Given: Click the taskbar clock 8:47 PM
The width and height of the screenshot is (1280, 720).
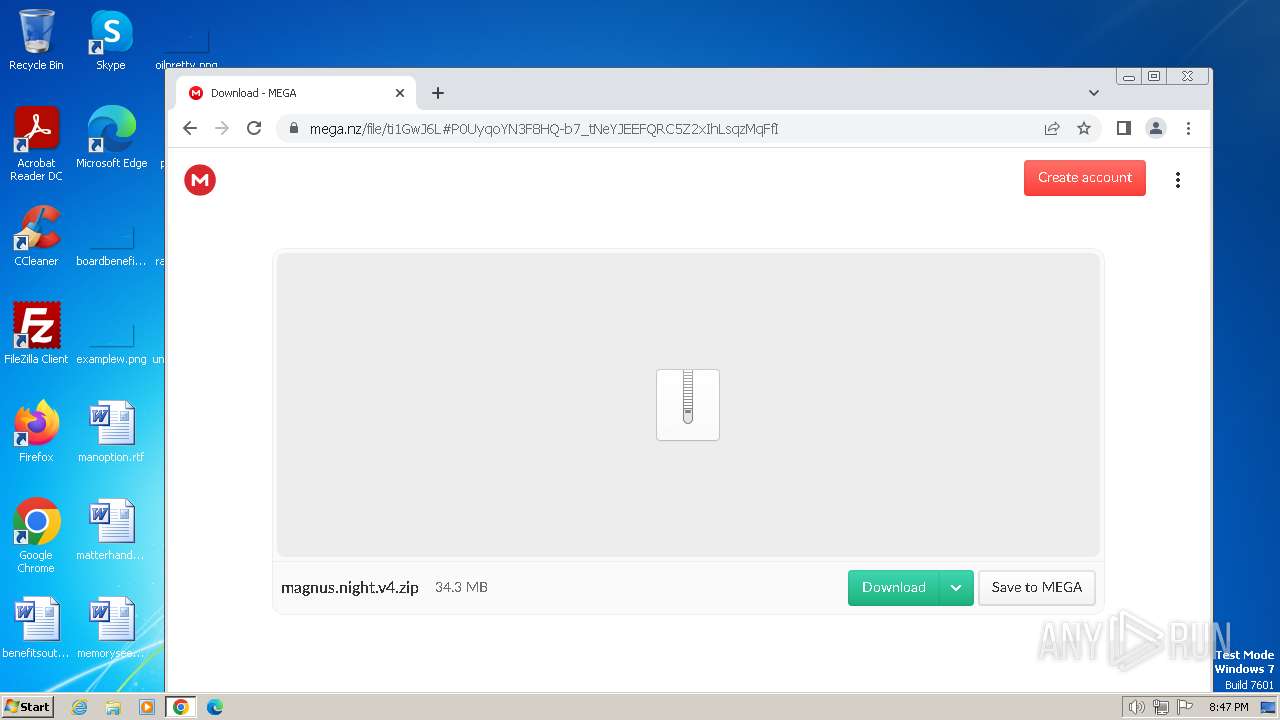Looking at the screenshot, I should point(1228,707).
